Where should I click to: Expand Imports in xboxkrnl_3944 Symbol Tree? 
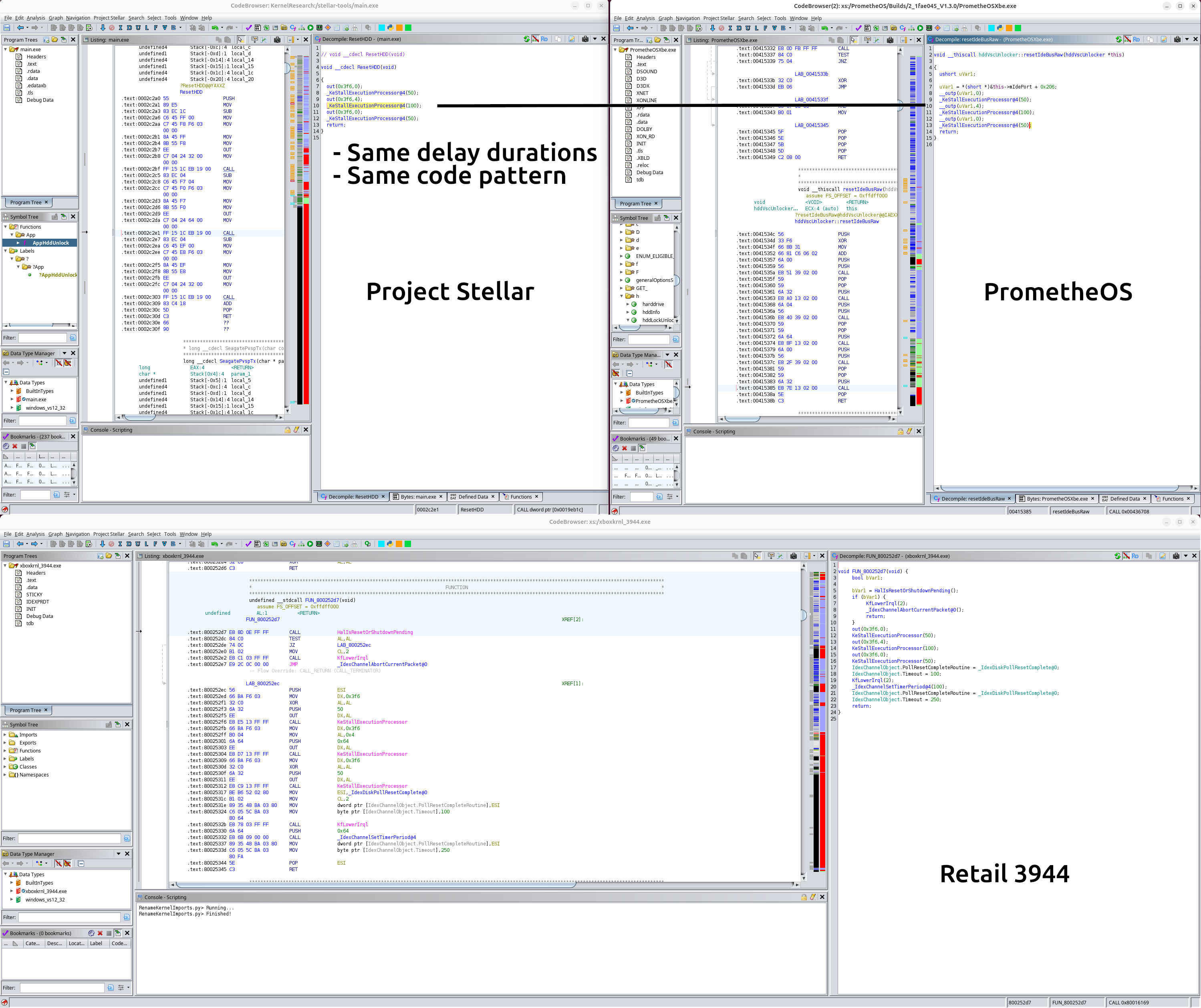(5, 735)
